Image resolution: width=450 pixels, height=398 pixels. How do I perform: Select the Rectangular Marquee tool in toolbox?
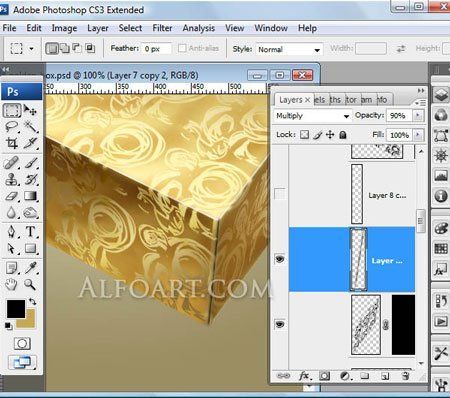(x=12, y=110)
